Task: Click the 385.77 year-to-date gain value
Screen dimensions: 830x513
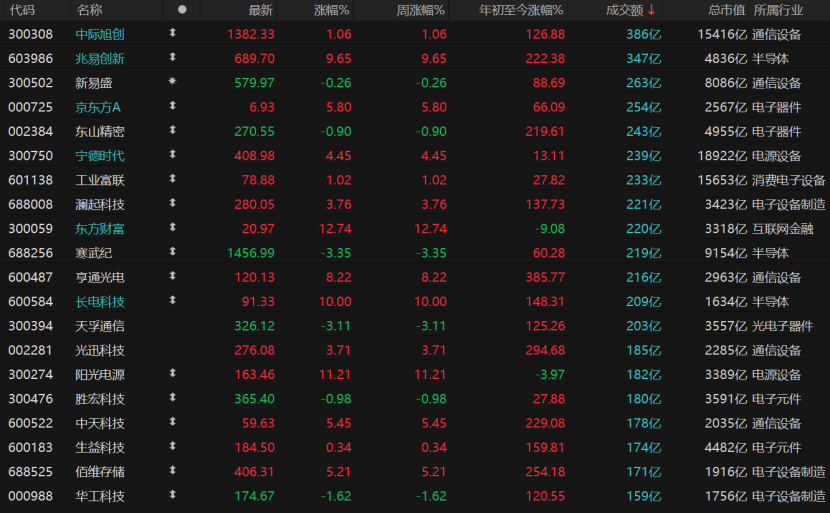Action: coord(545,277)
